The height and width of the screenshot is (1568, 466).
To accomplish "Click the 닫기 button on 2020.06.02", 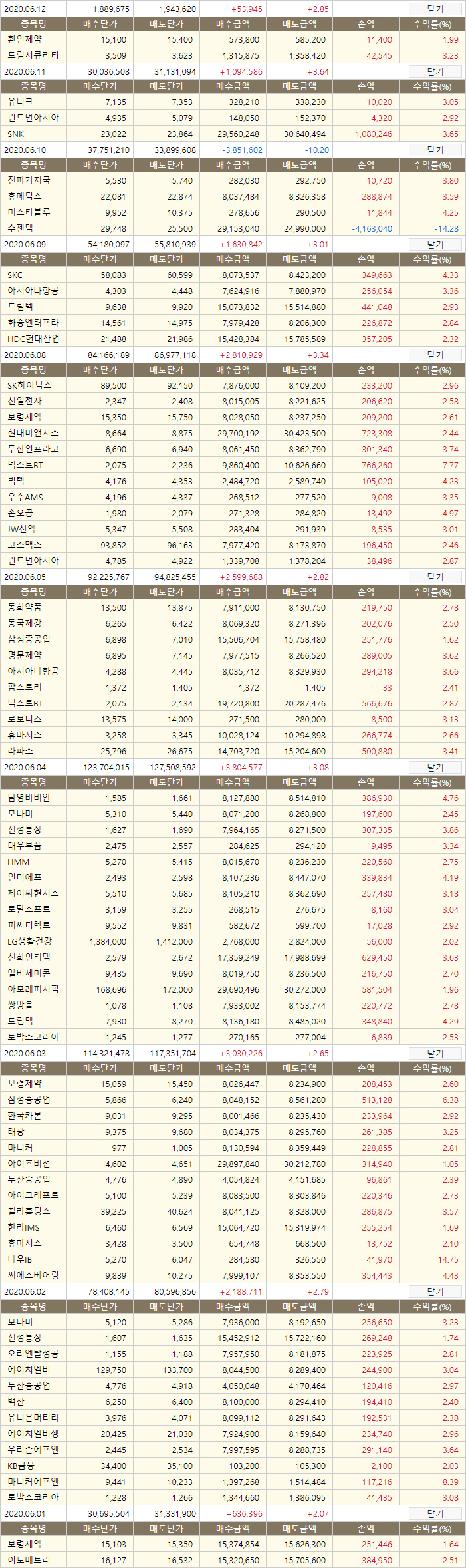I will coord(435,1291).
